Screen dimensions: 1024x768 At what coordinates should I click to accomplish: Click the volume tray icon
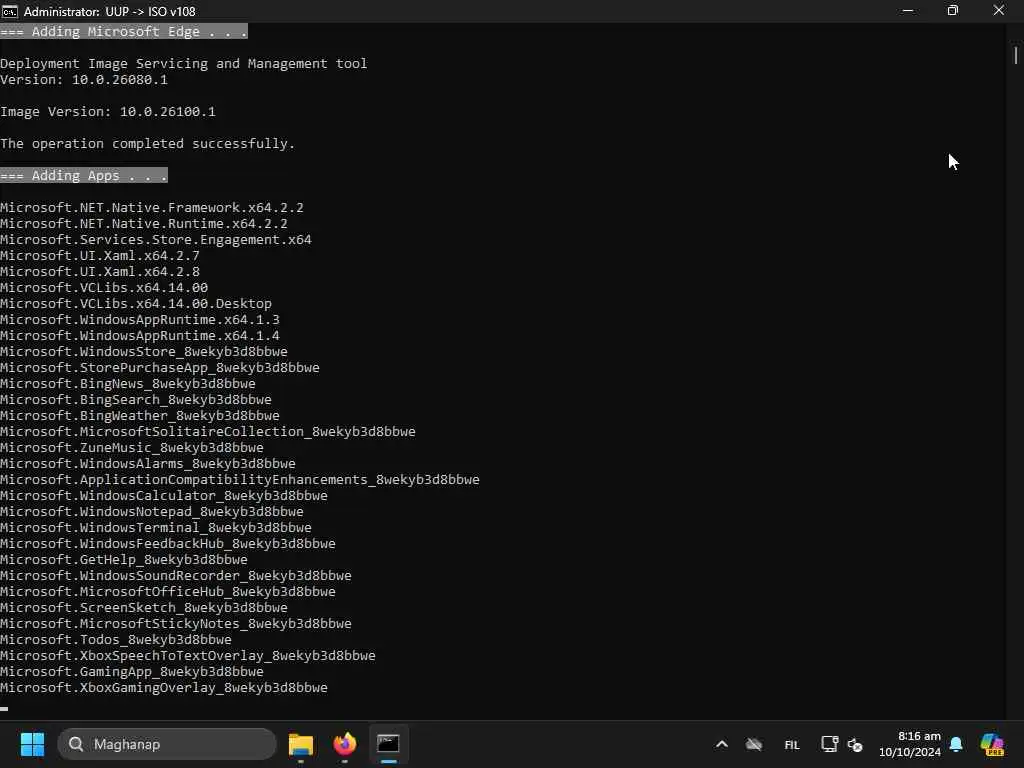pos(855,744)
